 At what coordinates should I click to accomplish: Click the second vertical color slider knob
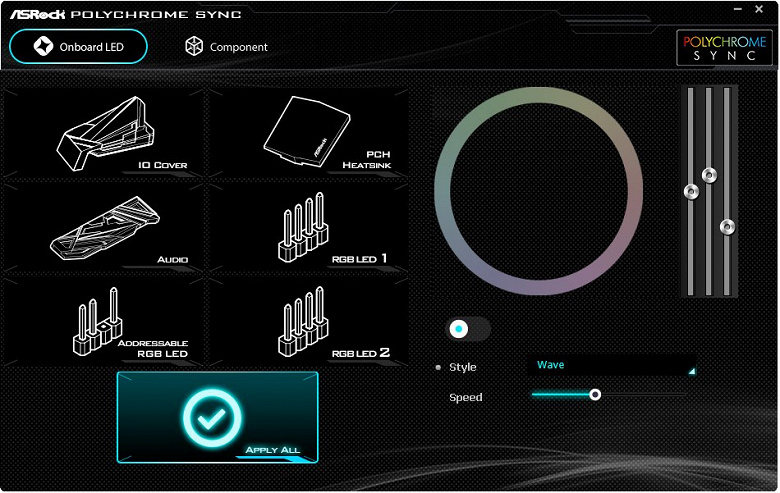tap(709, 175)
